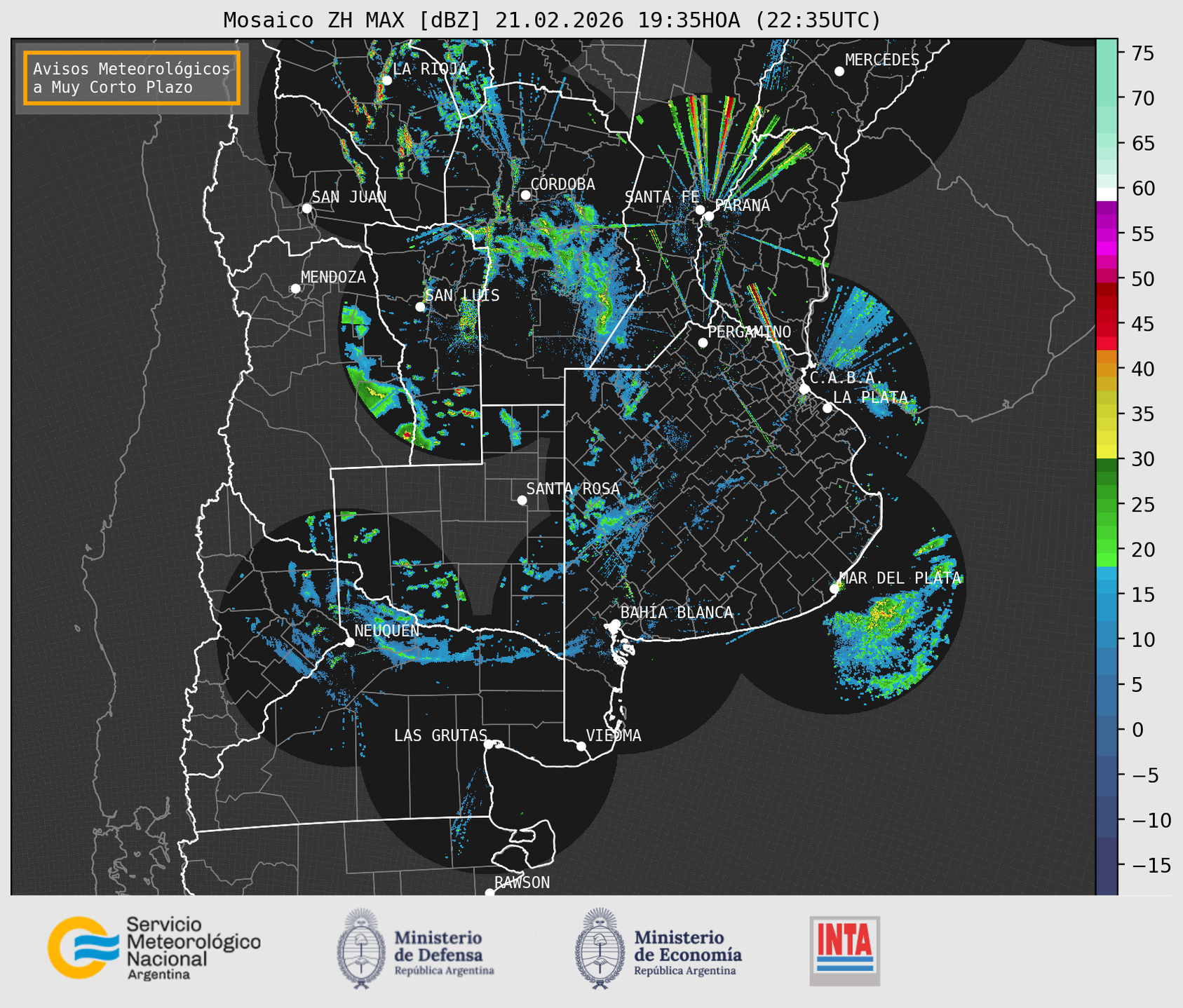1183x1008 pixels.
Task: Click the Santa Rosa city marker dot
Action: pos(522,500)
